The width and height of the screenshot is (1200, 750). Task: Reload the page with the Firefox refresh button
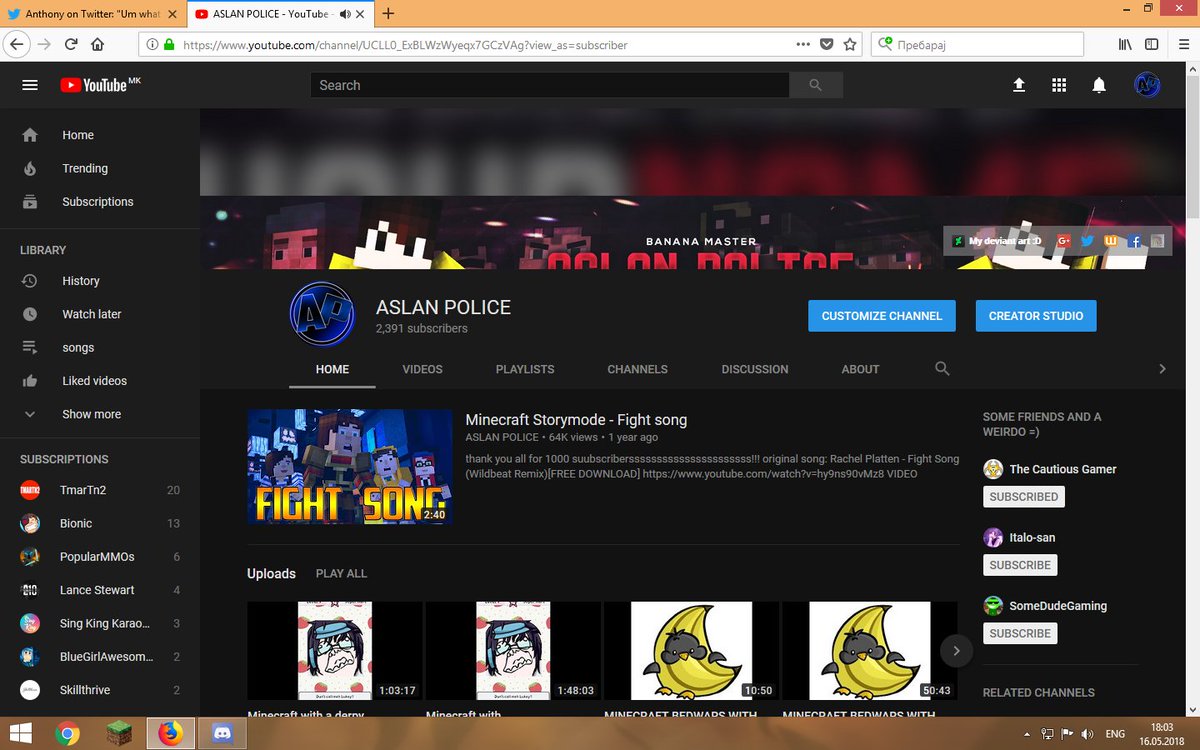71,44
